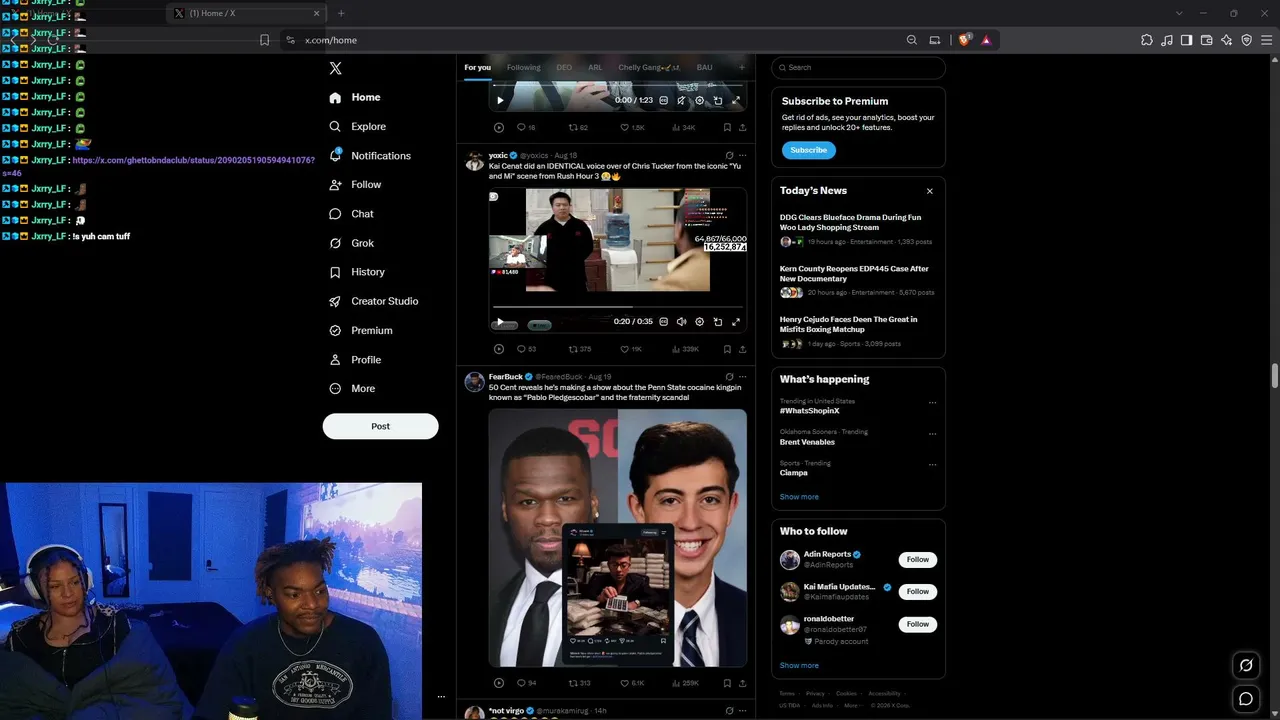Open the BAU timeline tab

(705, 68)
